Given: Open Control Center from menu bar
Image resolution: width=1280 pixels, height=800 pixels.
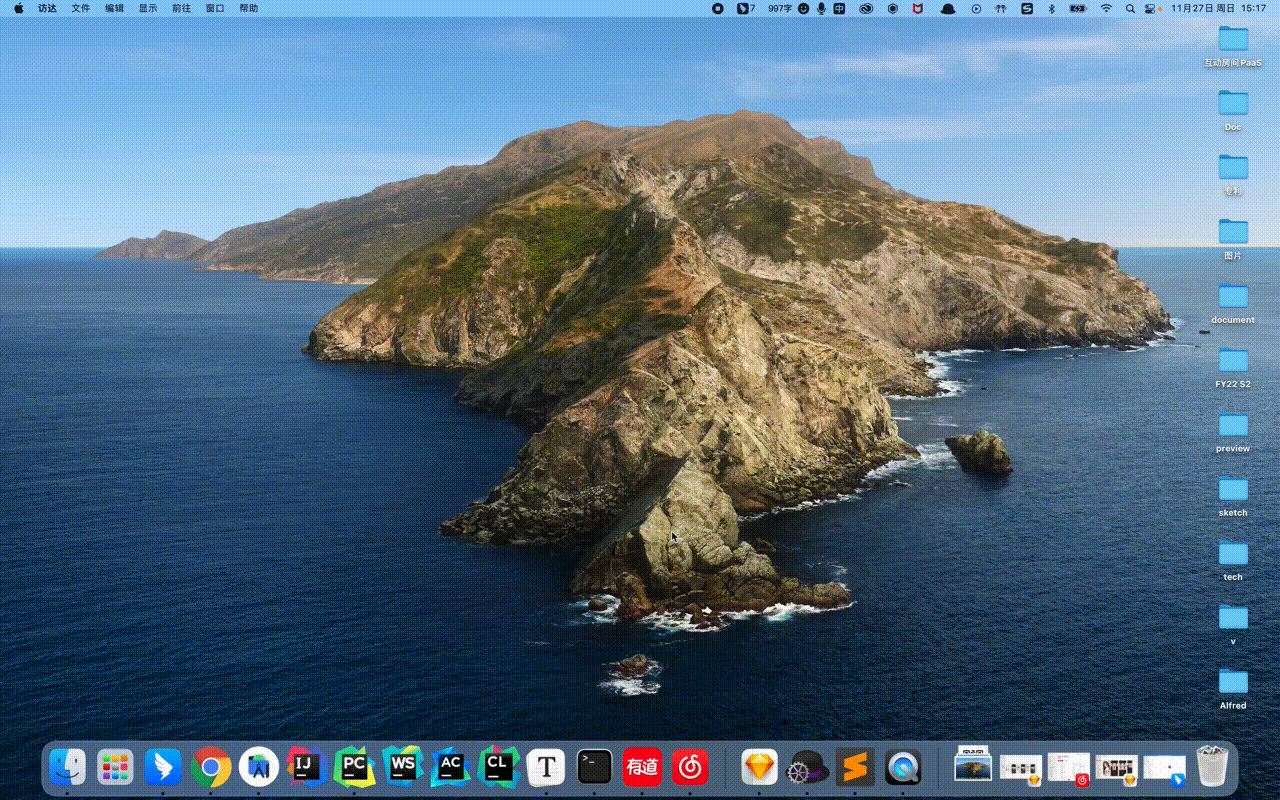Looking at the screenshot, I should pos(1150,8).
